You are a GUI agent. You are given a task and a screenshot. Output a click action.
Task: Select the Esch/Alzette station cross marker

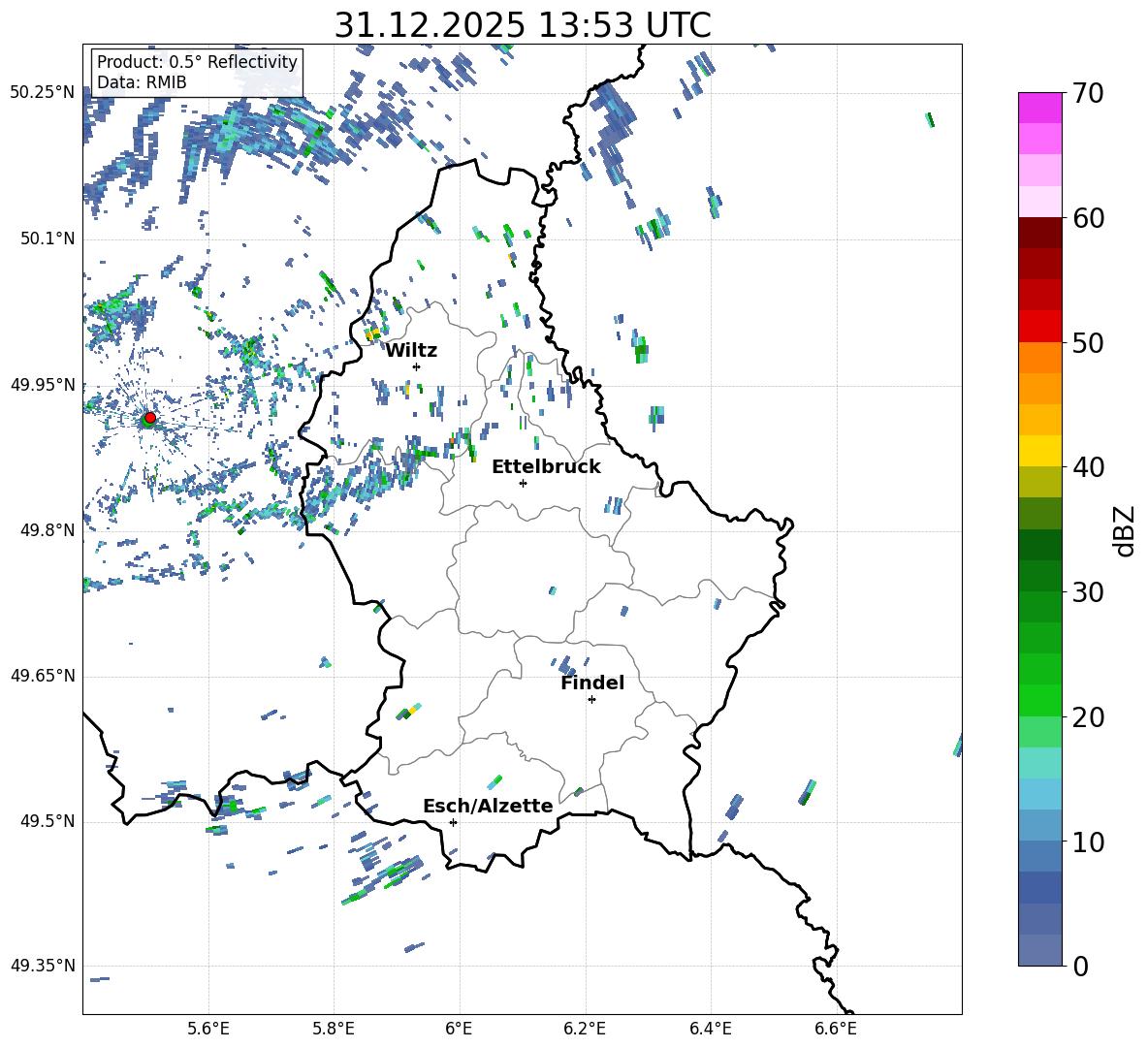pos(453,822)
